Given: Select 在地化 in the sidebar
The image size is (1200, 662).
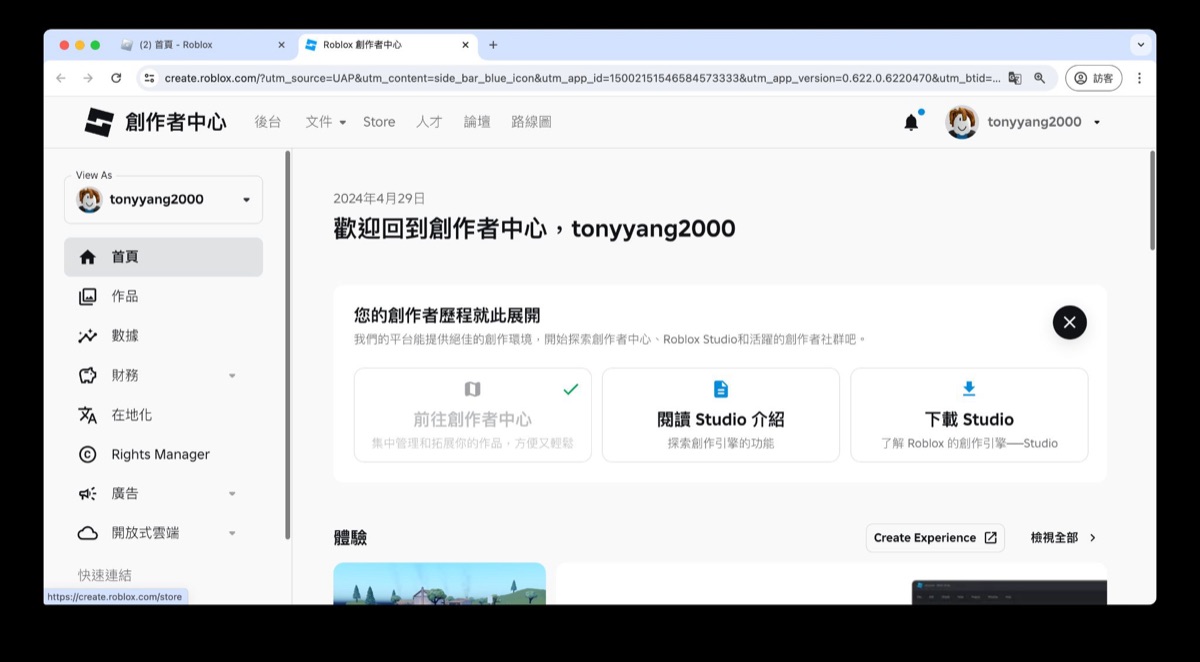Looking at the screenshot, I should [x=164, y=415].
